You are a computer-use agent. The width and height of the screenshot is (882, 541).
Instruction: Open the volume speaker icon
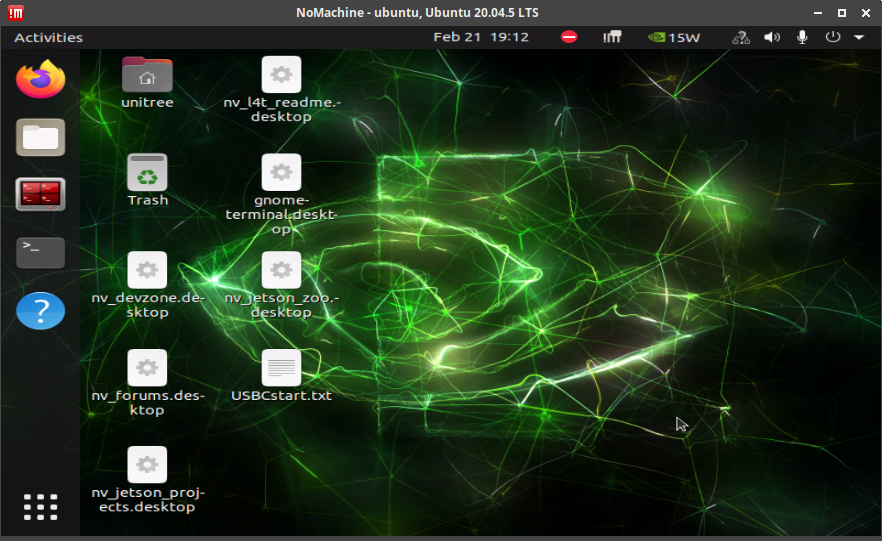point(772,37)
